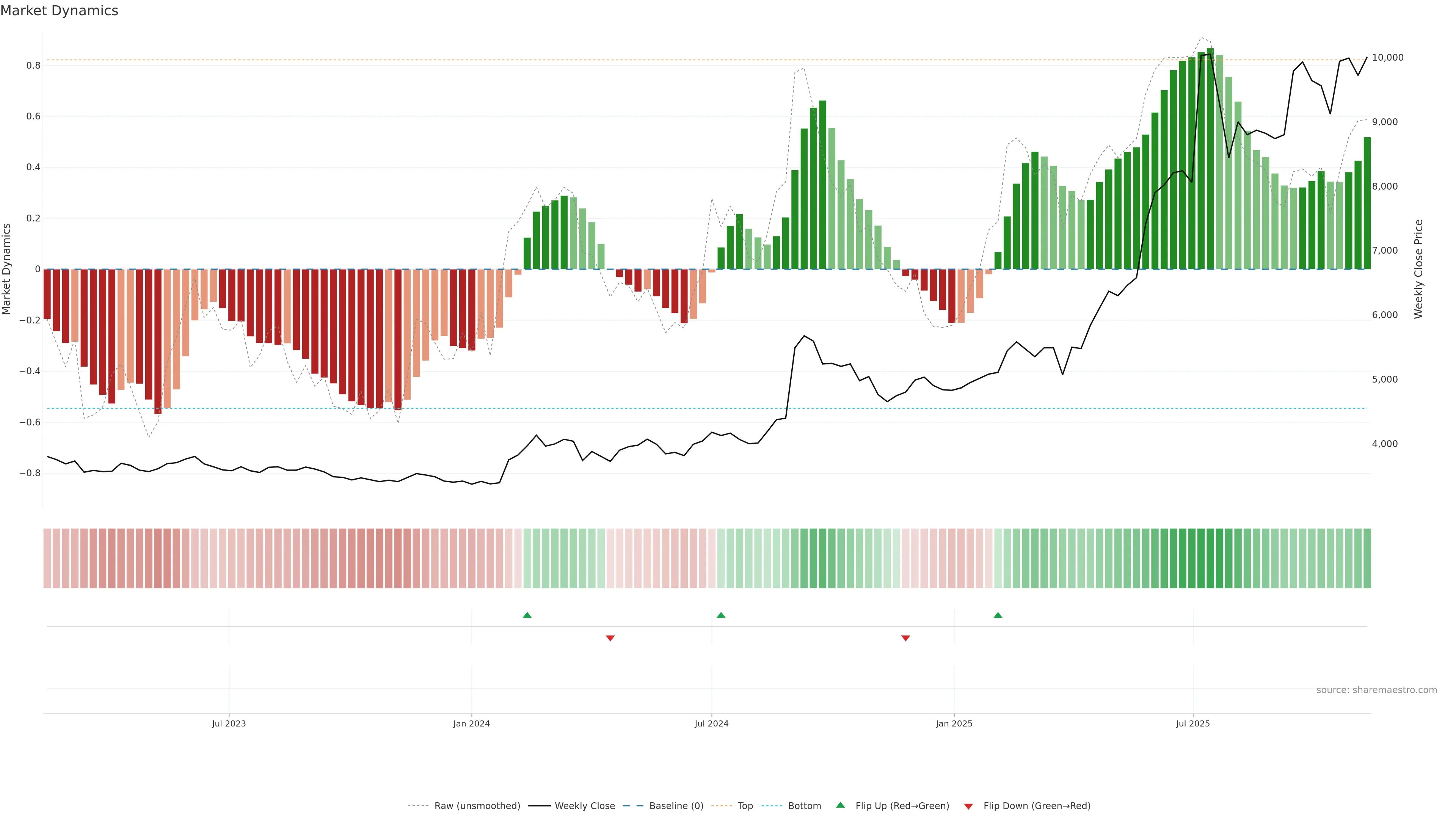Click the Market Dynamics chart title
Image resolution: width=1456 pixels, height=819 pixels.
pyautogui.click(x=60, y=11)
